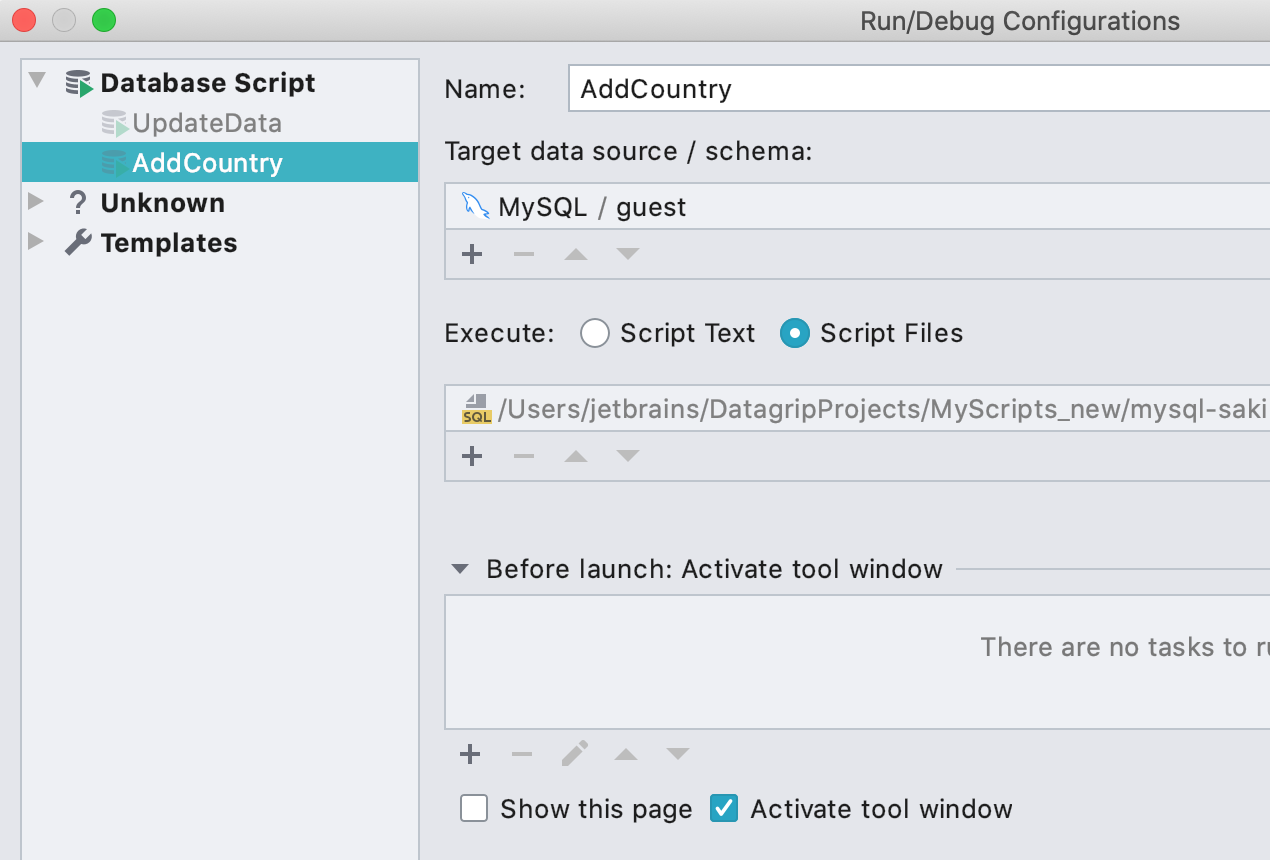Click the Name input field
Image resolution: width=1270 pixels, height=860 pixels.
(x=918, y=88)
